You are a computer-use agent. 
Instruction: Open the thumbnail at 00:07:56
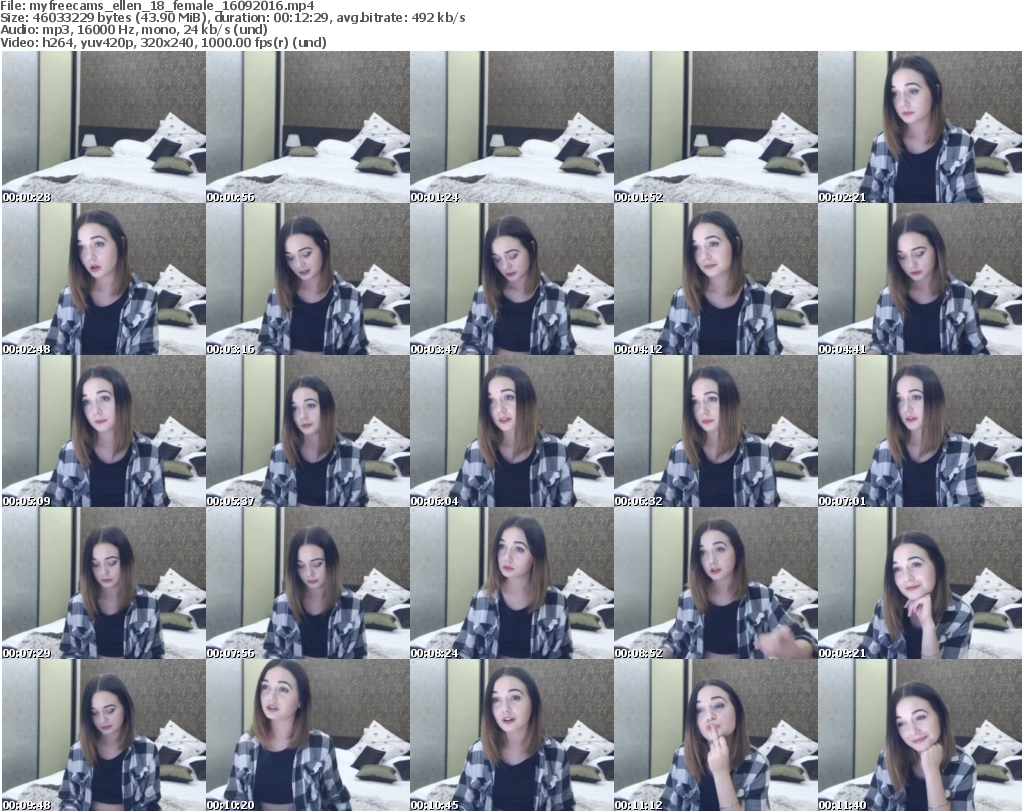tap(307, 585)
